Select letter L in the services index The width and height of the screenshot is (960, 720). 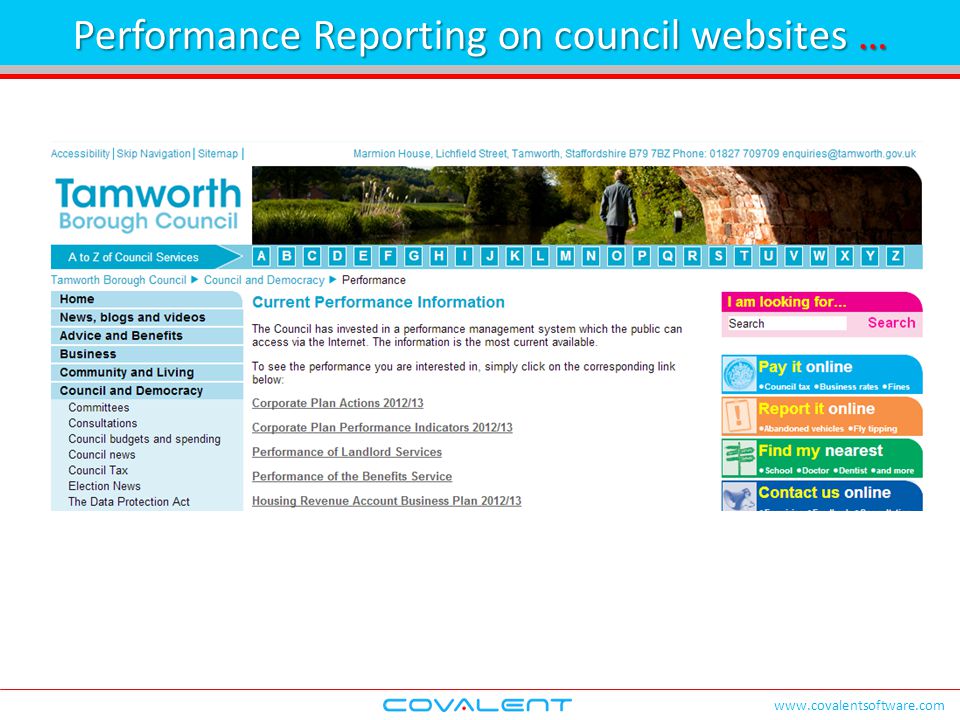[x=540, y=256]
